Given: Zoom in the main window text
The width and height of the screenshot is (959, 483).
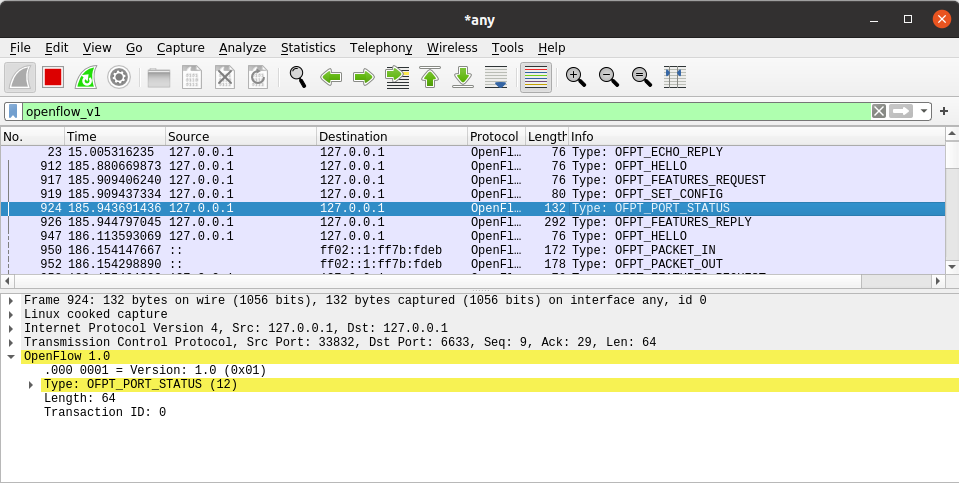Looking at the screenshot, I should tap(576, 77).
